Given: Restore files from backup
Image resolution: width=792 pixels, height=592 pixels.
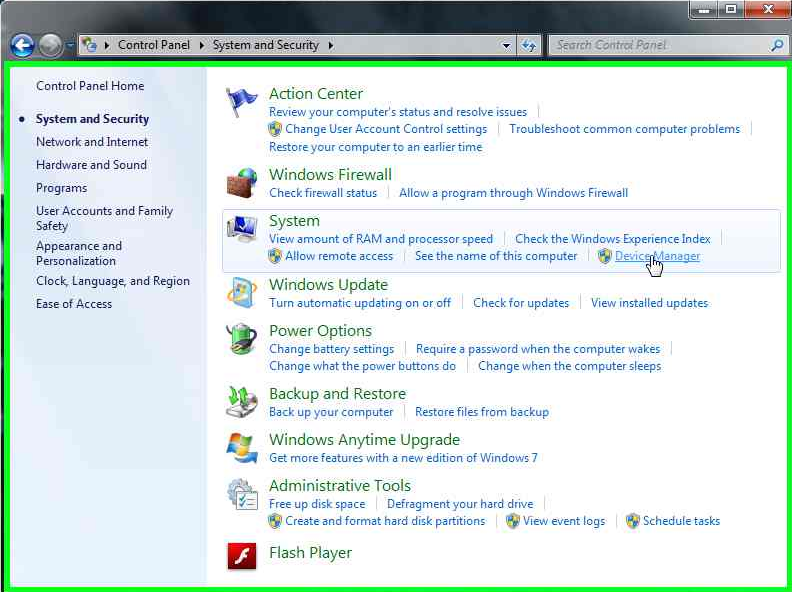Looking at the screenshot, I should click(x=482, y=412).
